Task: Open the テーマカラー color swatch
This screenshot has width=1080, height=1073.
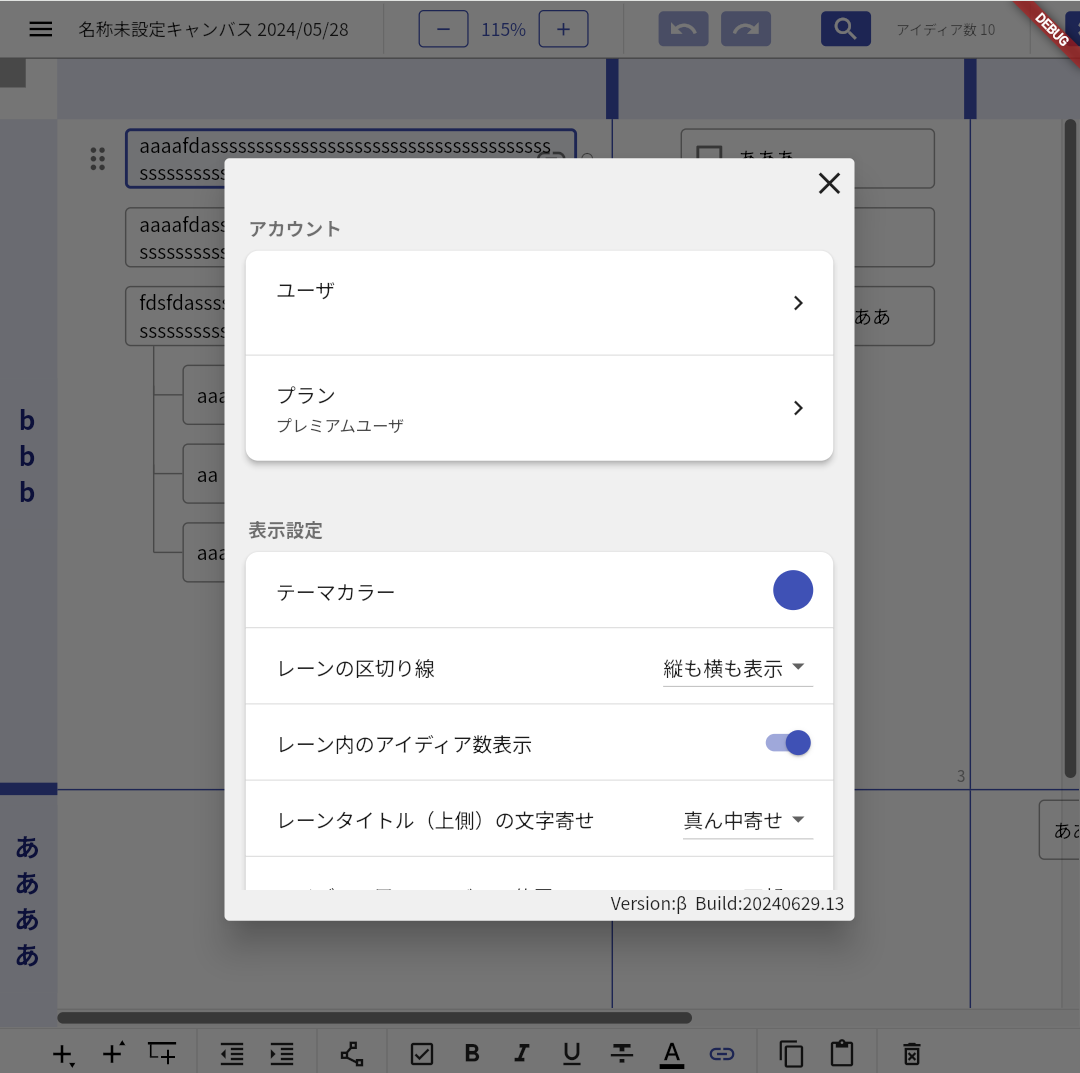Action: 793,590
